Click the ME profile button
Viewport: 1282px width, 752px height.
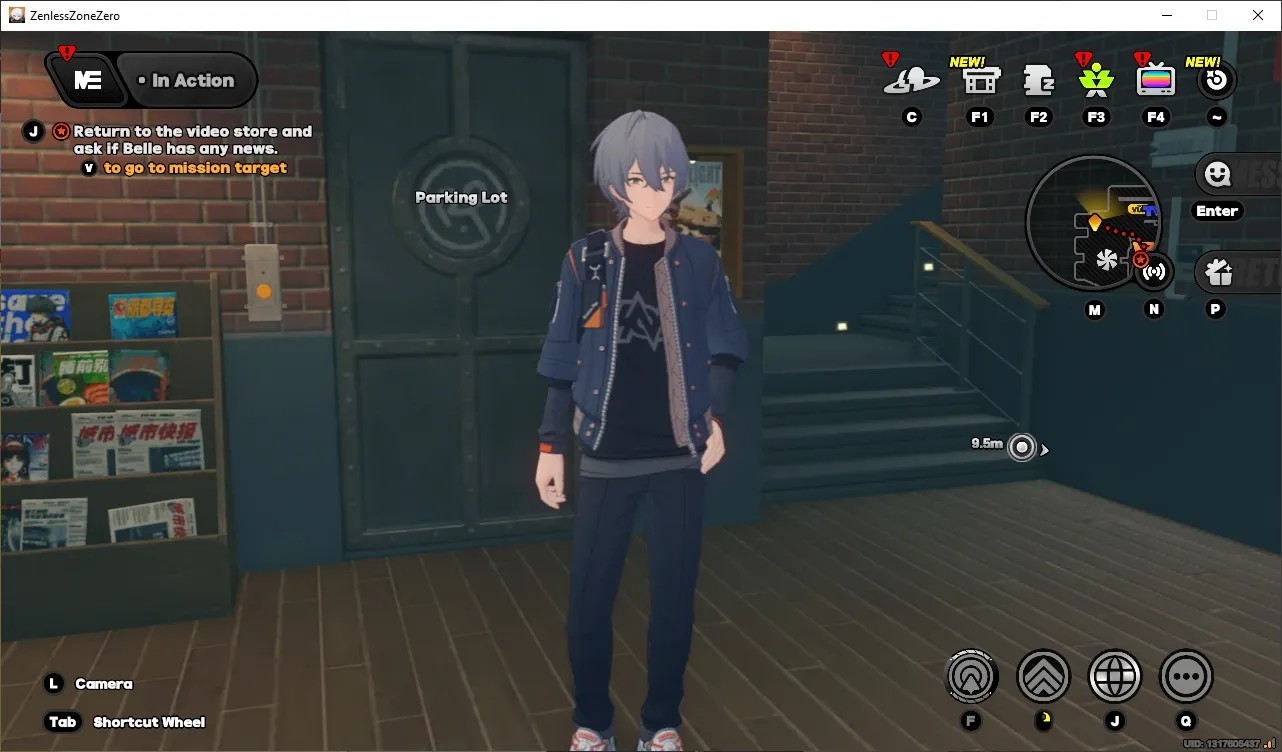pyautogui.click(x=88, y=81)
